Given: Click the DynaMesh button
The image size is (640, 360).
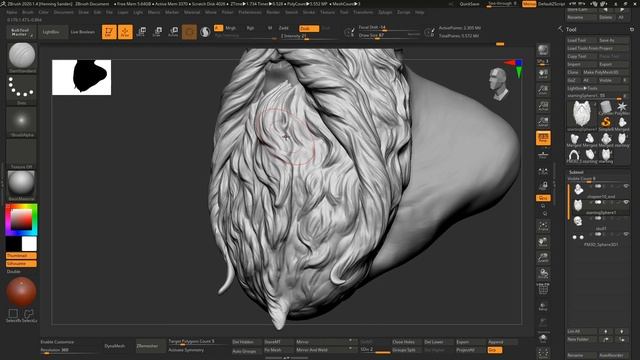Looking at the screenshot, I should (x=115, y=346).
